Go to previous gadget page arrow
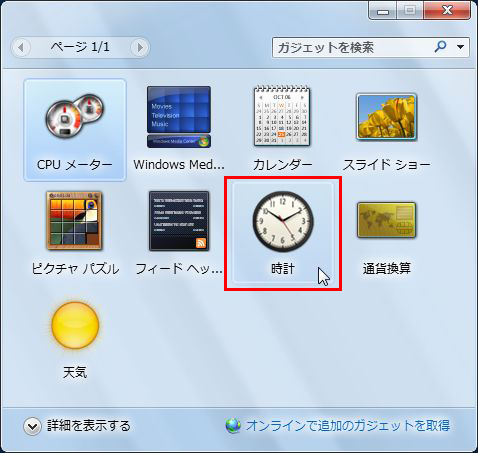Image resolution: width=478 pixels, height=453 pixels. click(21, 47)
